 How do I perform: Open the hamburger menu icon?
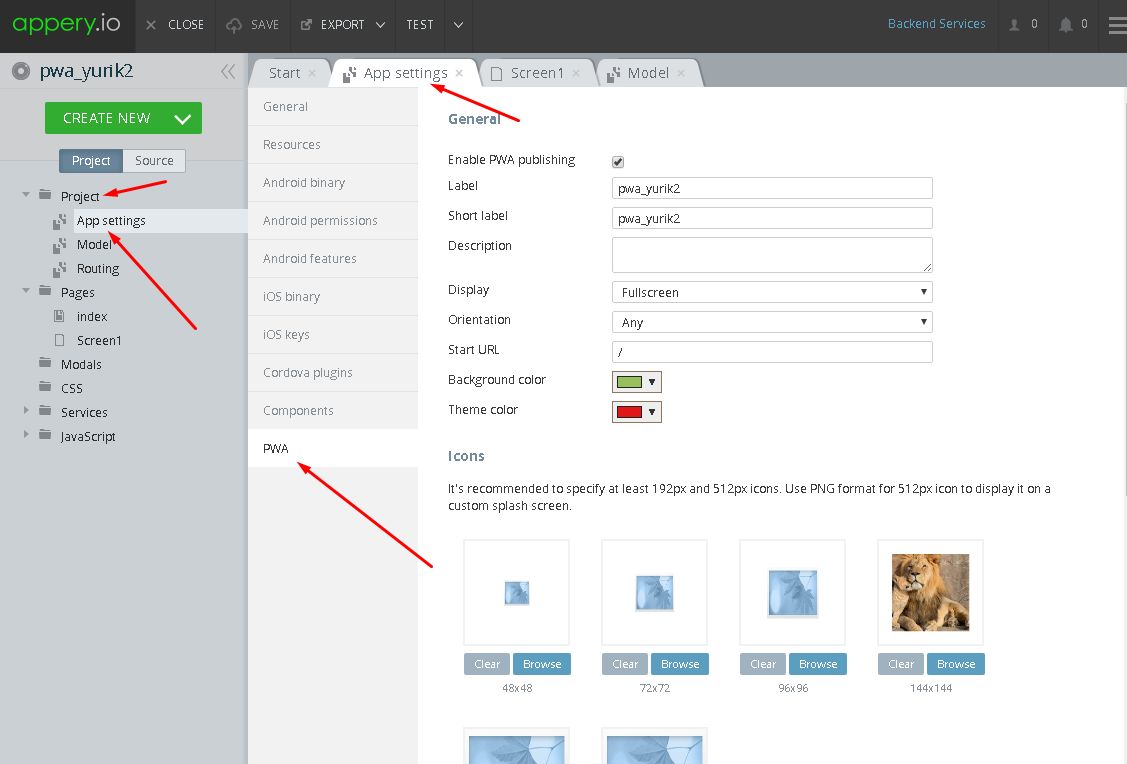pos(1118,26)
